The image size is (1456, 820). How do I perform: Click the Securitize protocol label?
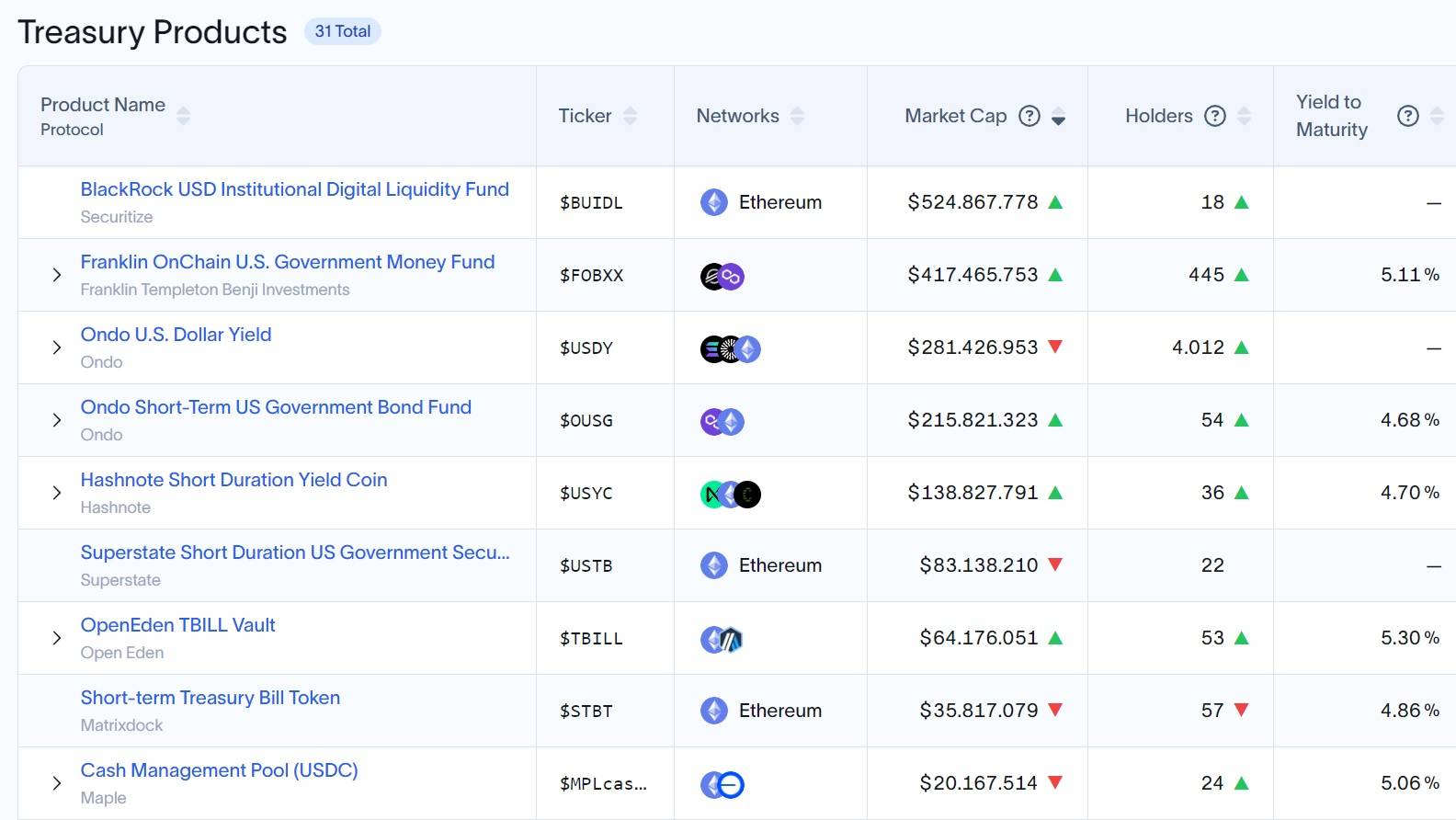point(117,217)
